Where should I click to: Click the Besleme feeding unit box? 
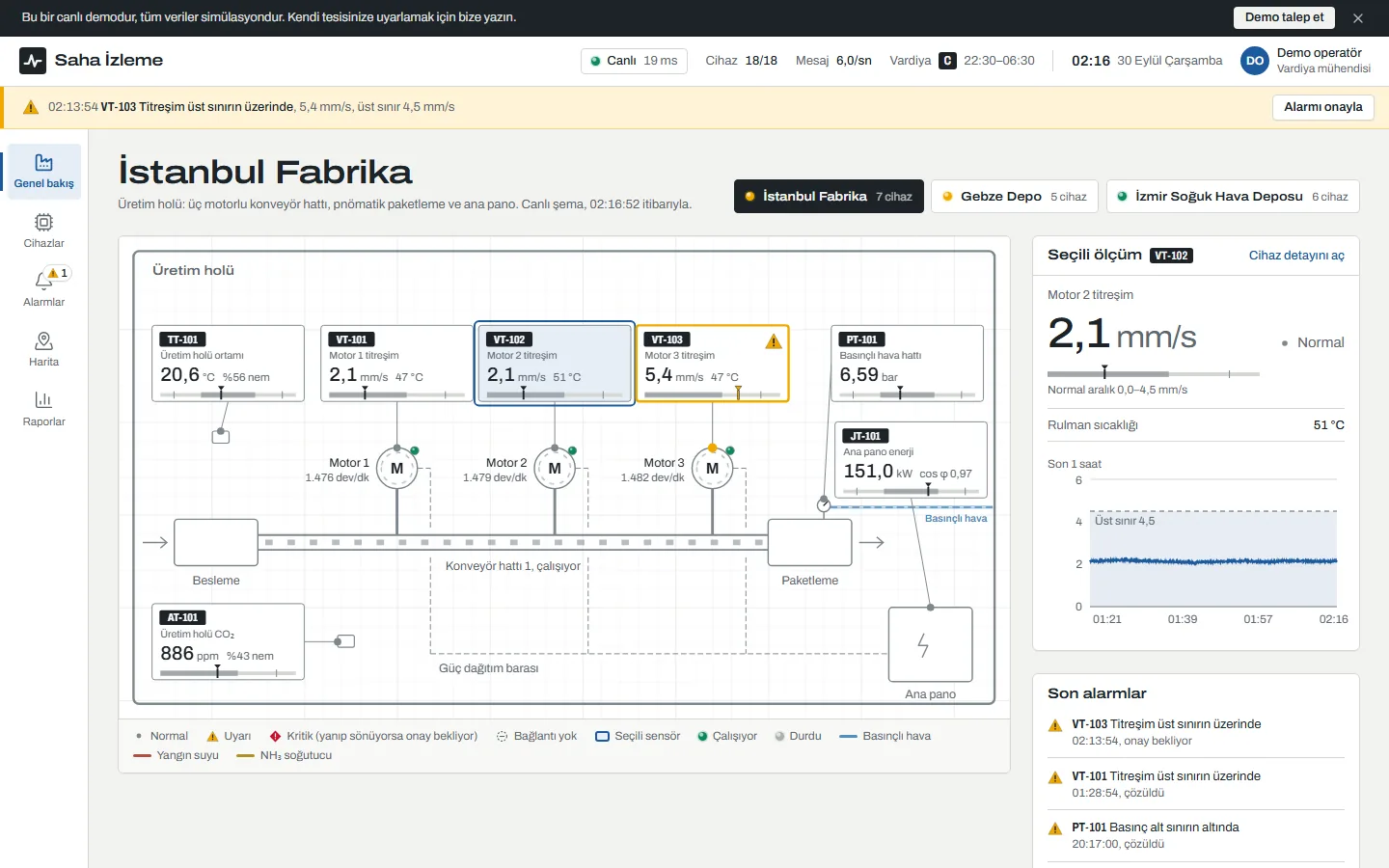[216, 543]
